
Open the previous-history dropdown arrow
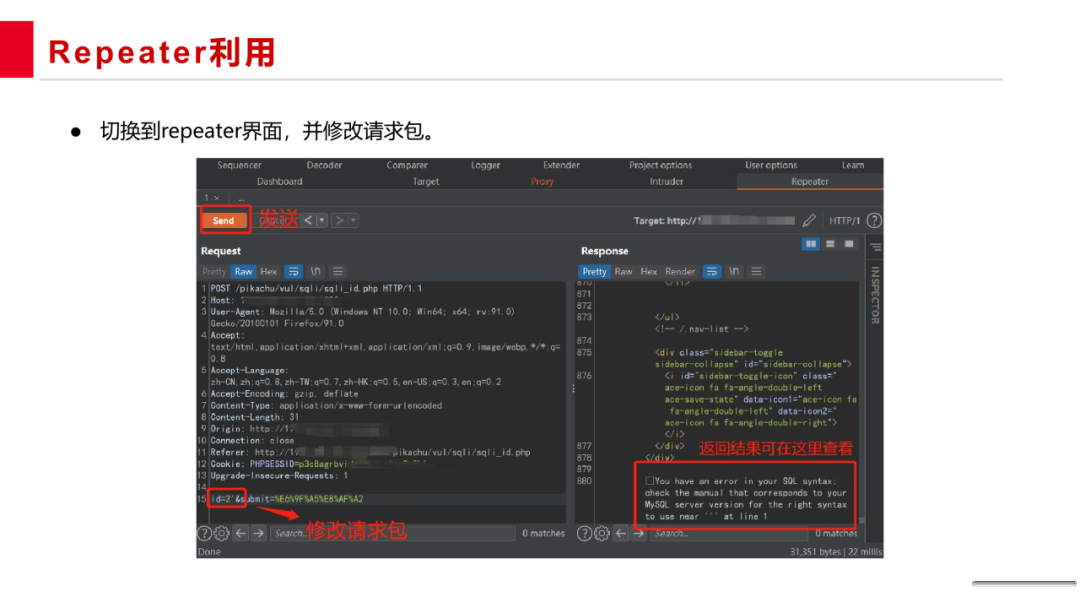click(322, 220)
